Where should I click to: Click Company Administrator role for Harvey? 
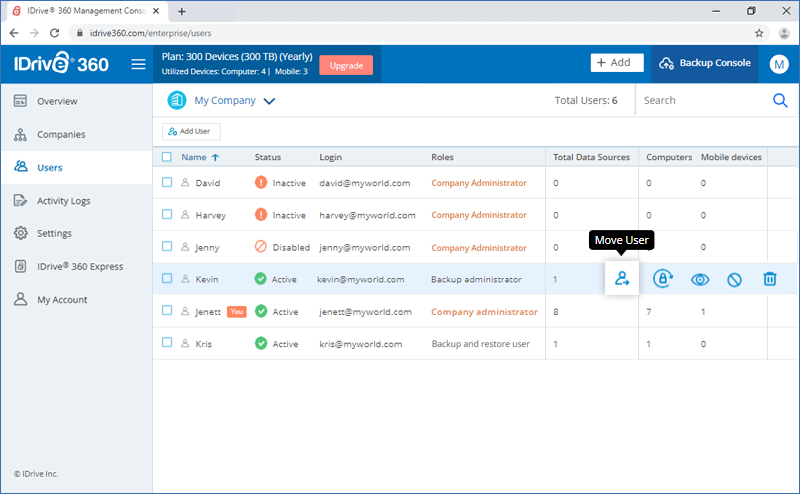click(479, 215)
